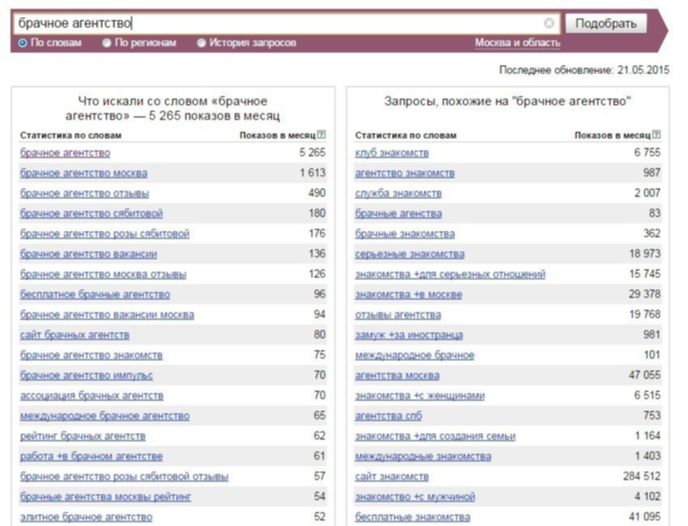Viewport: 688px width, 526px height.
Task: Click 'замуж +за иностранца' link
Action: [408, 335]
